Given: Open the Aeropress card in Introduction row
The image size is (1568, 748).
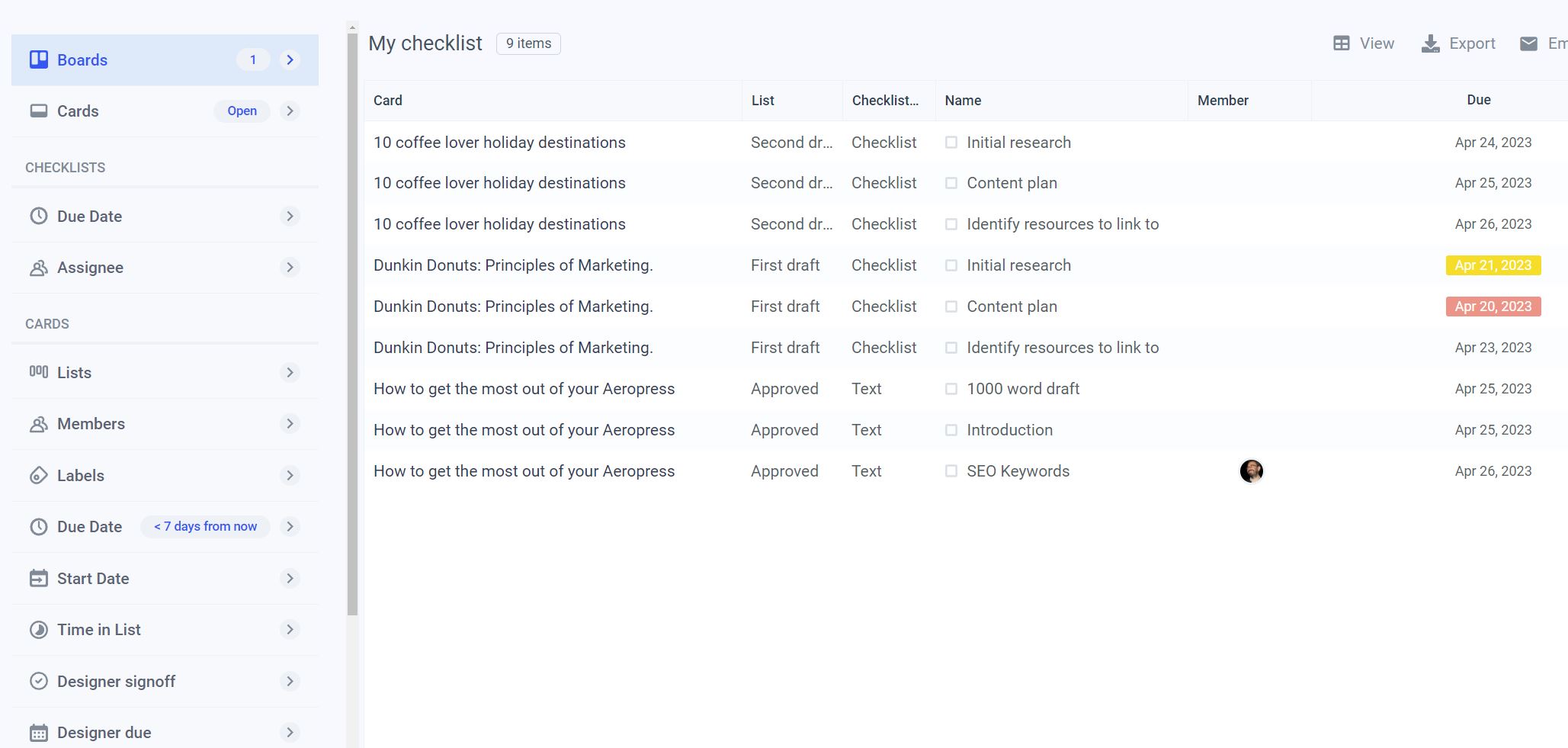Looking at the screenshot, I should pyautogui.click(x=524, y=430).
